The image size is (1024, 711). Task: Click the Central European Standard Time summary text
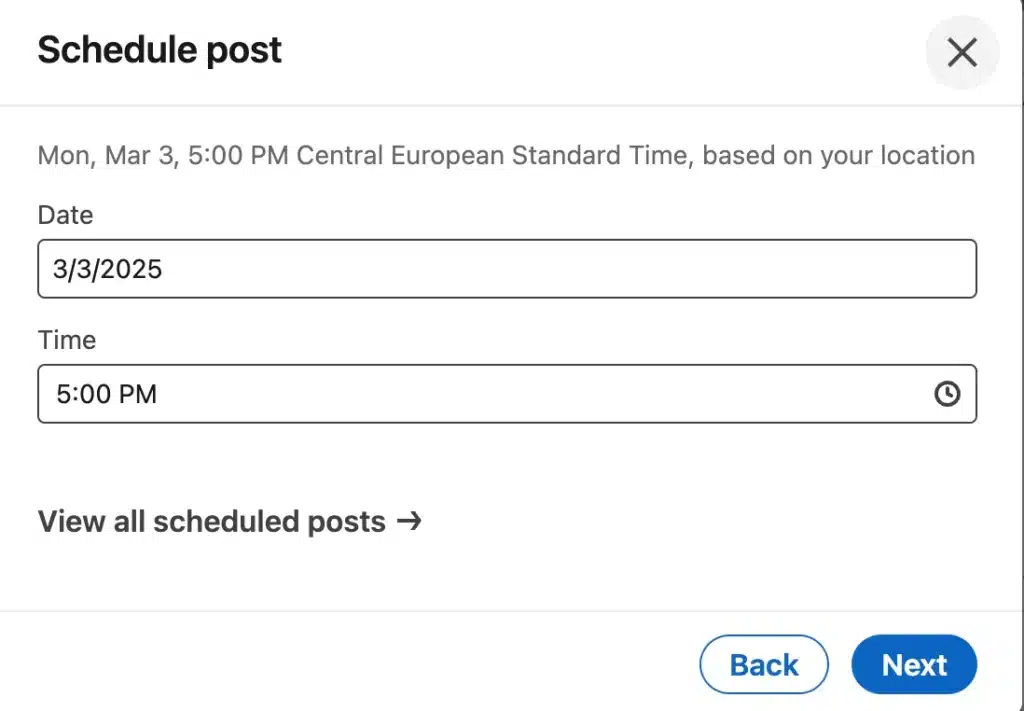(494, 155)
